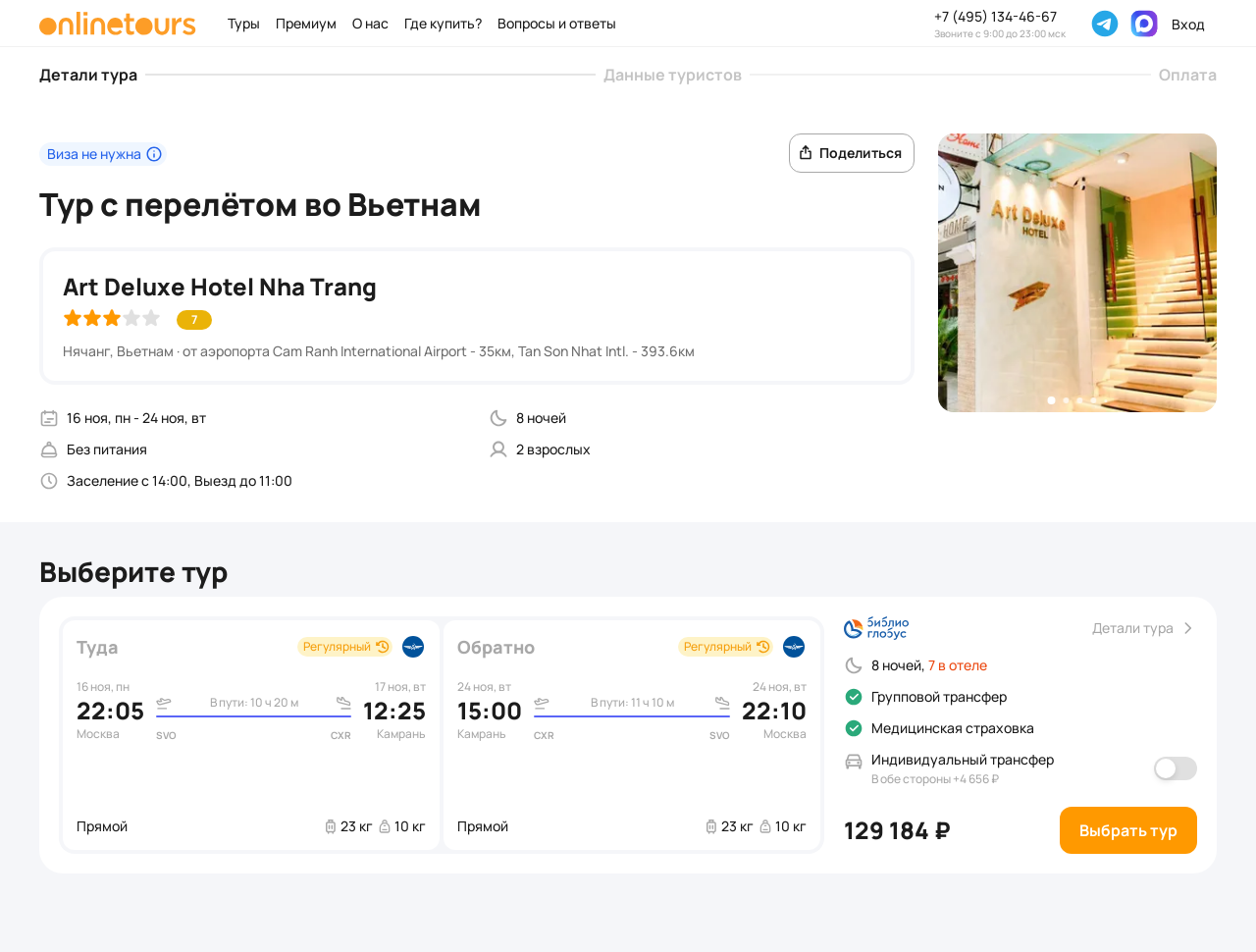Viewport: 1256px width, 952px height.
Task: Click the Вход login link
Action: click(x=1187, y=25)
